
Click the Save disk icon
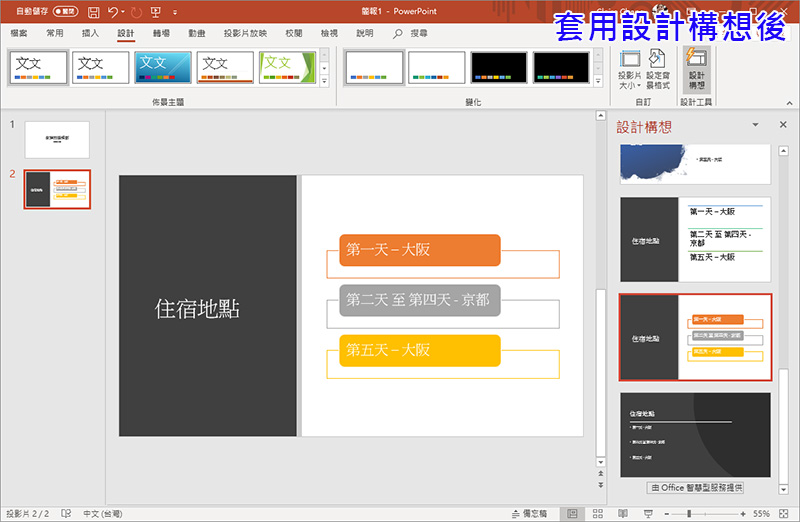[93, 12]
